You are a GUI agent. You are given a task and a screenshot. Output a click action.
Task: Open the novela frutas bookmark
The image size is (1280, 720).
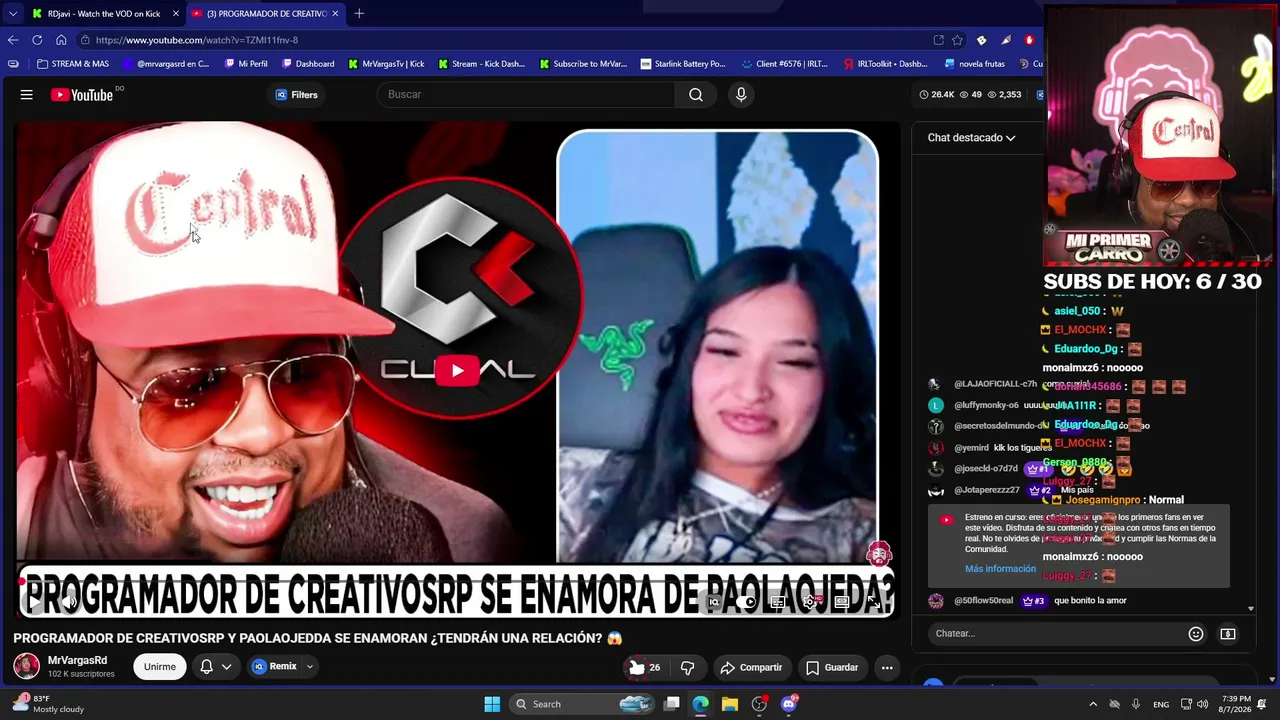tap(974, 64)
